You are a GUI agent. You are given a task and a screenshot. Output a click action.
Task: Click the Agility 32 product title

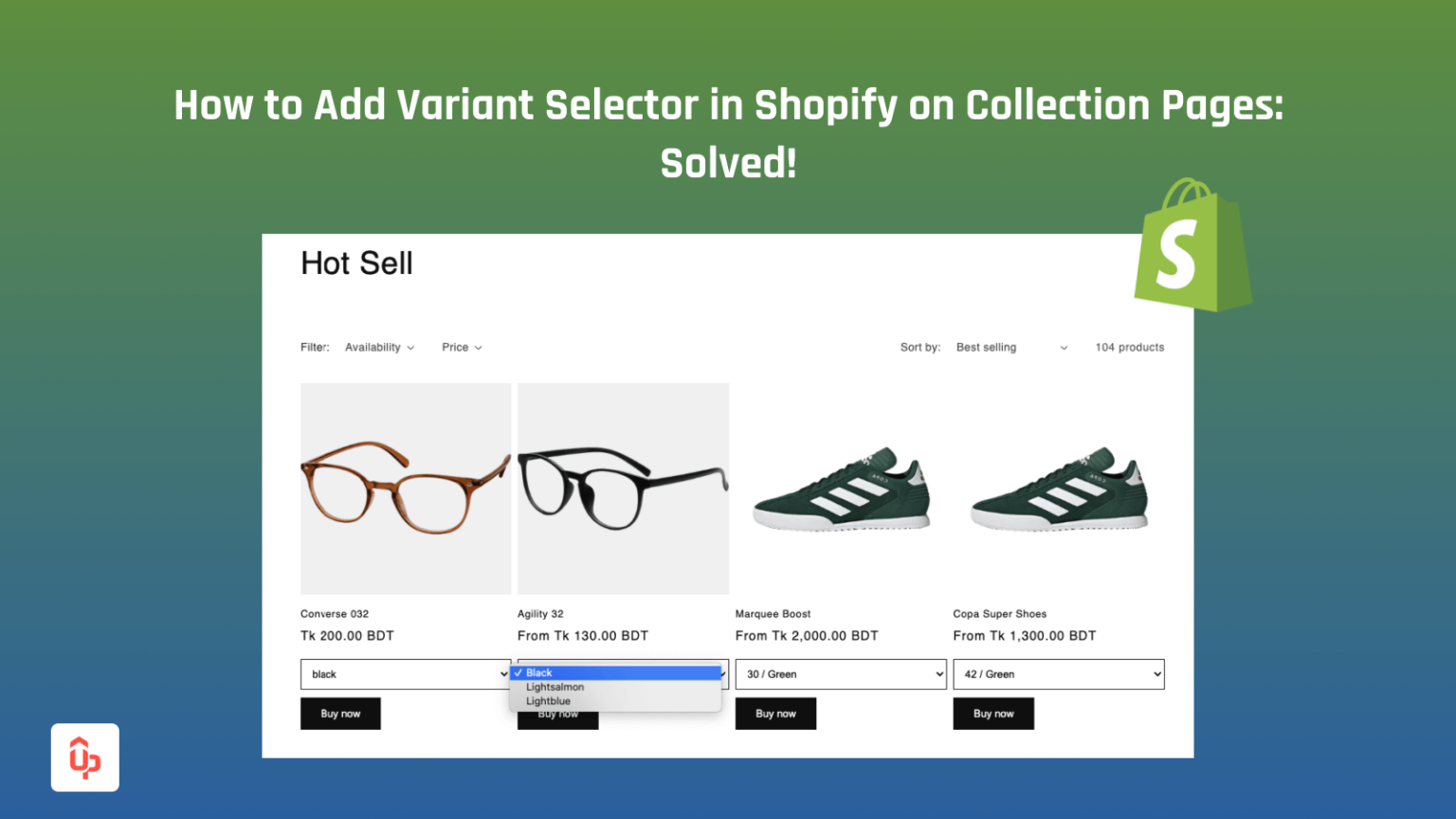(540, 614)
